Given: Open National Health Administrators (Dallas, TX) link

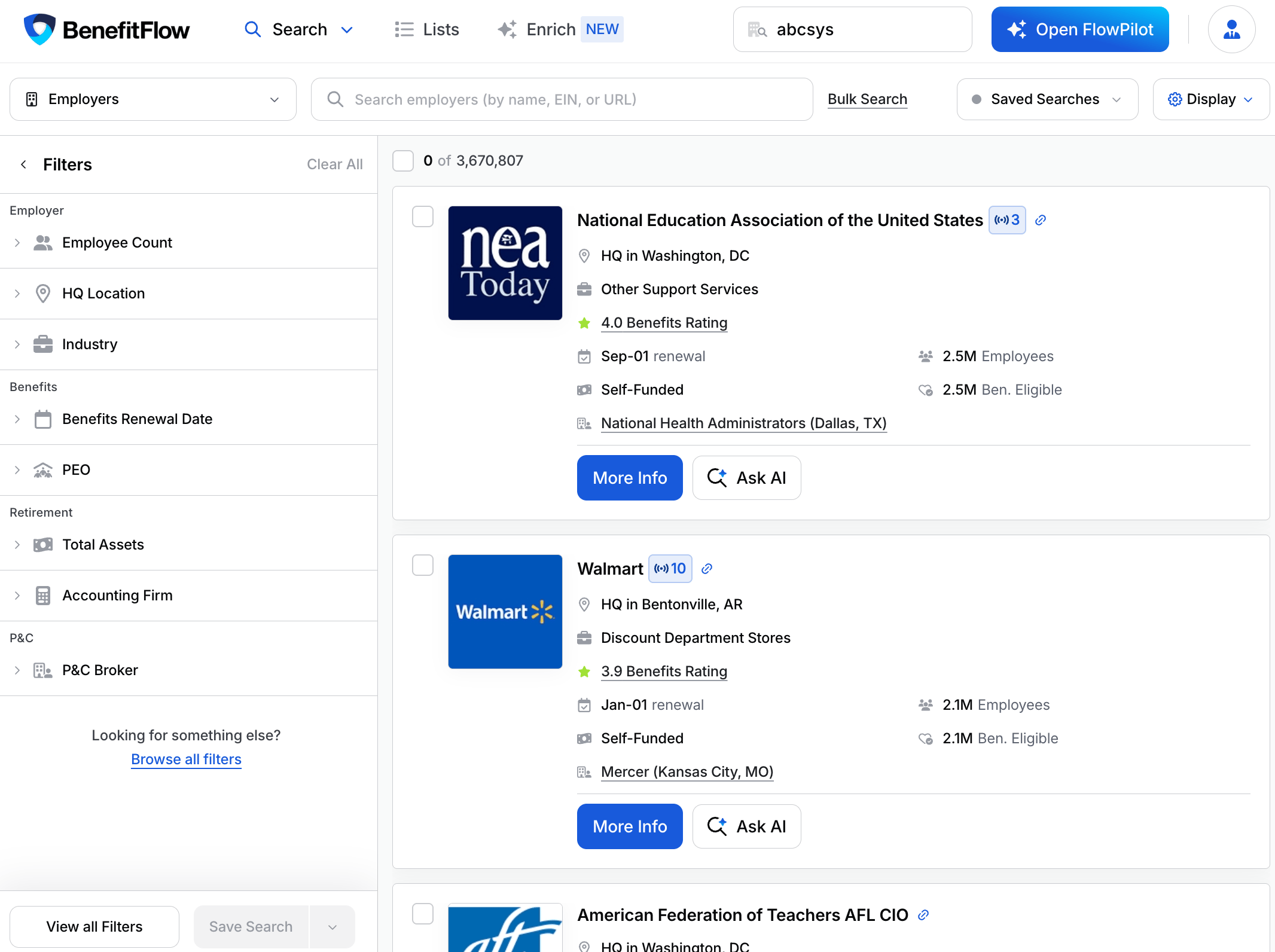Looking at the screenshot, I should (743, 423).
